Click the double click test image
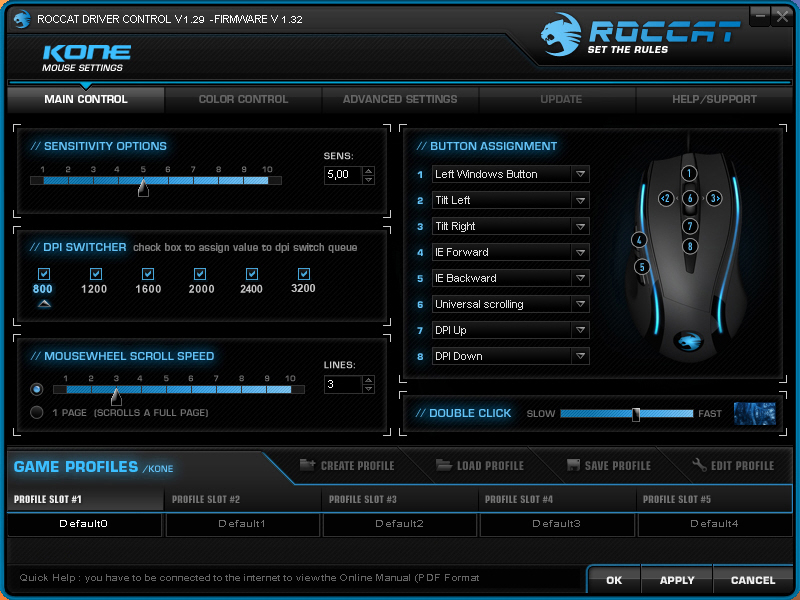800x600 pixels. pos(755,413)
